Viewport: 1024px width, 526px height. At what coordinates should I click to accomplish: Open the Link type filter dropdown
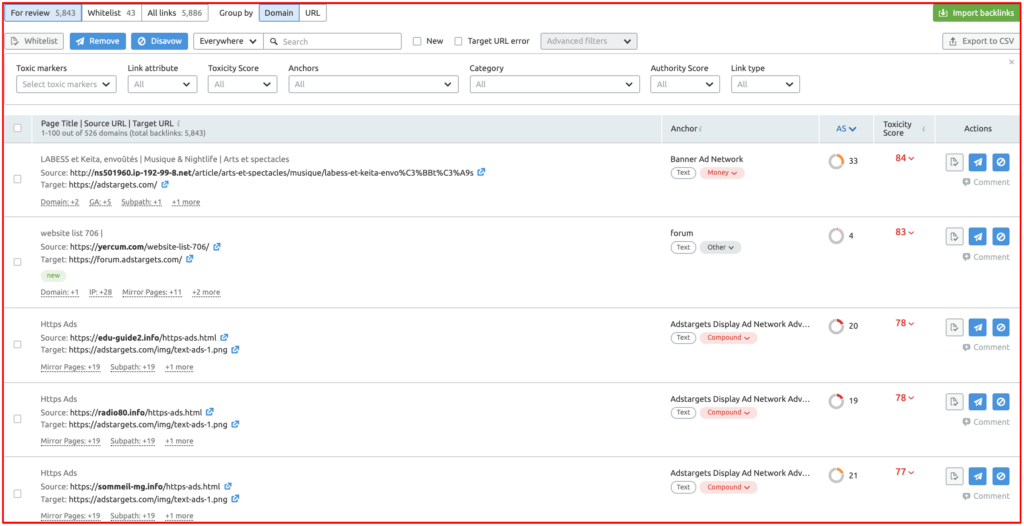[x=765, y=84]
